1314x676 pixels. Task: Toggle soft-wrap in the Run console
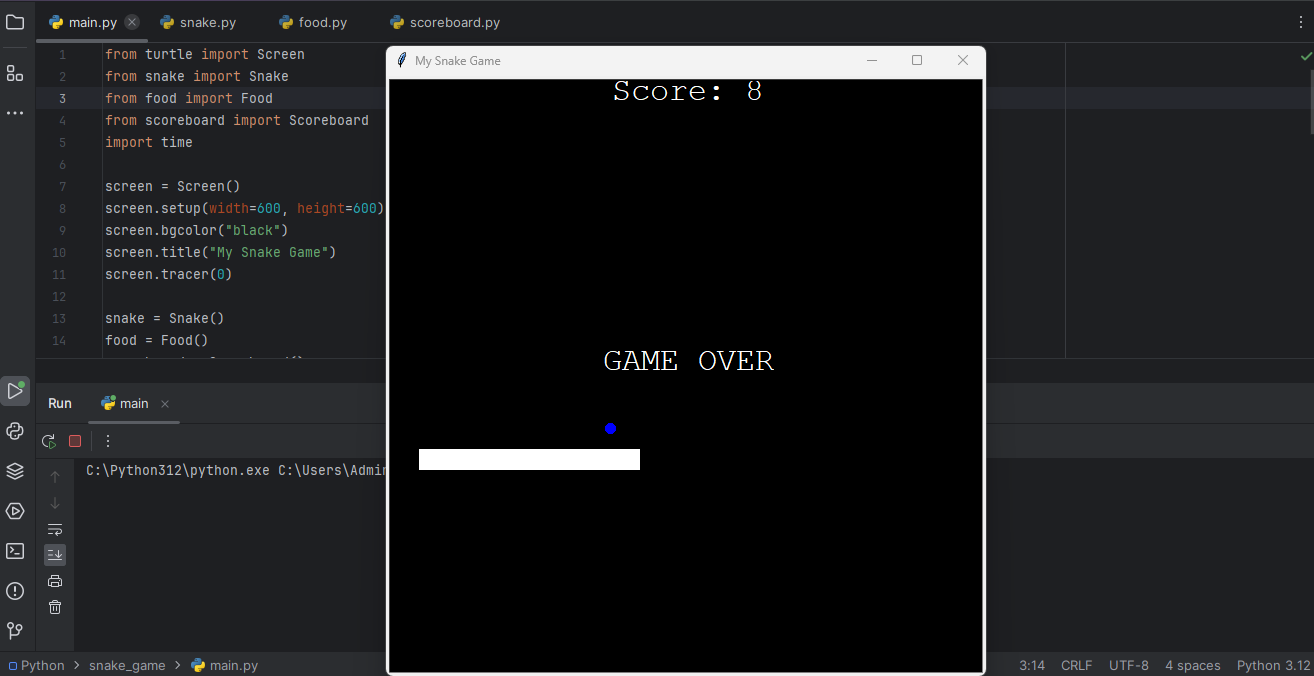55,529
